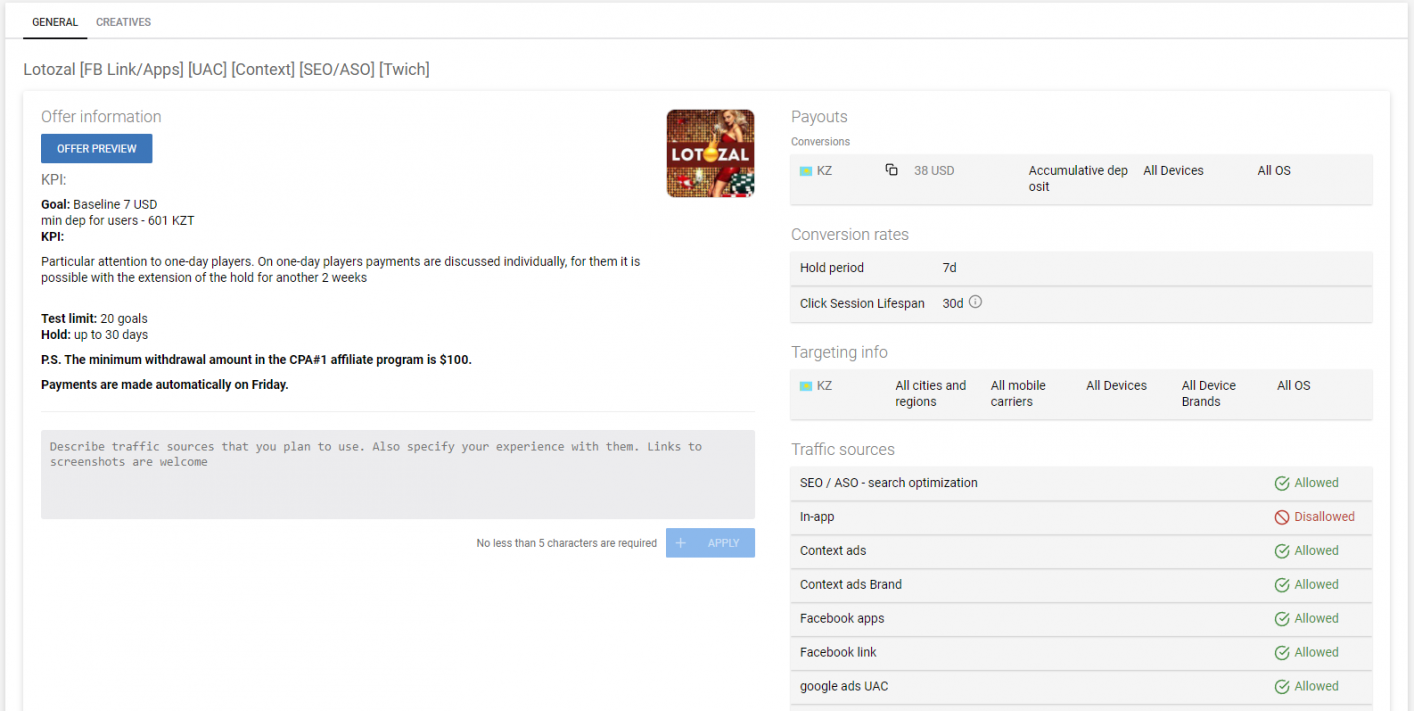Click the Allowed checkmark for SEO / ASO
1414x711 pixels.
(x=1281, y=483)
